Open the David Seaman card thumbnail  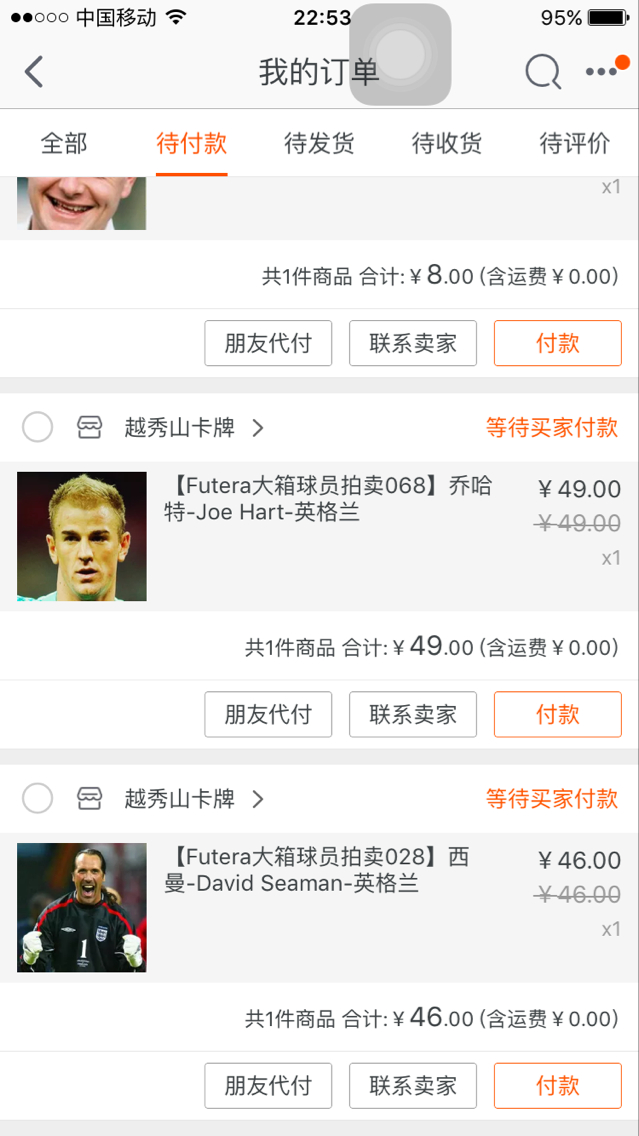[82, 907]
